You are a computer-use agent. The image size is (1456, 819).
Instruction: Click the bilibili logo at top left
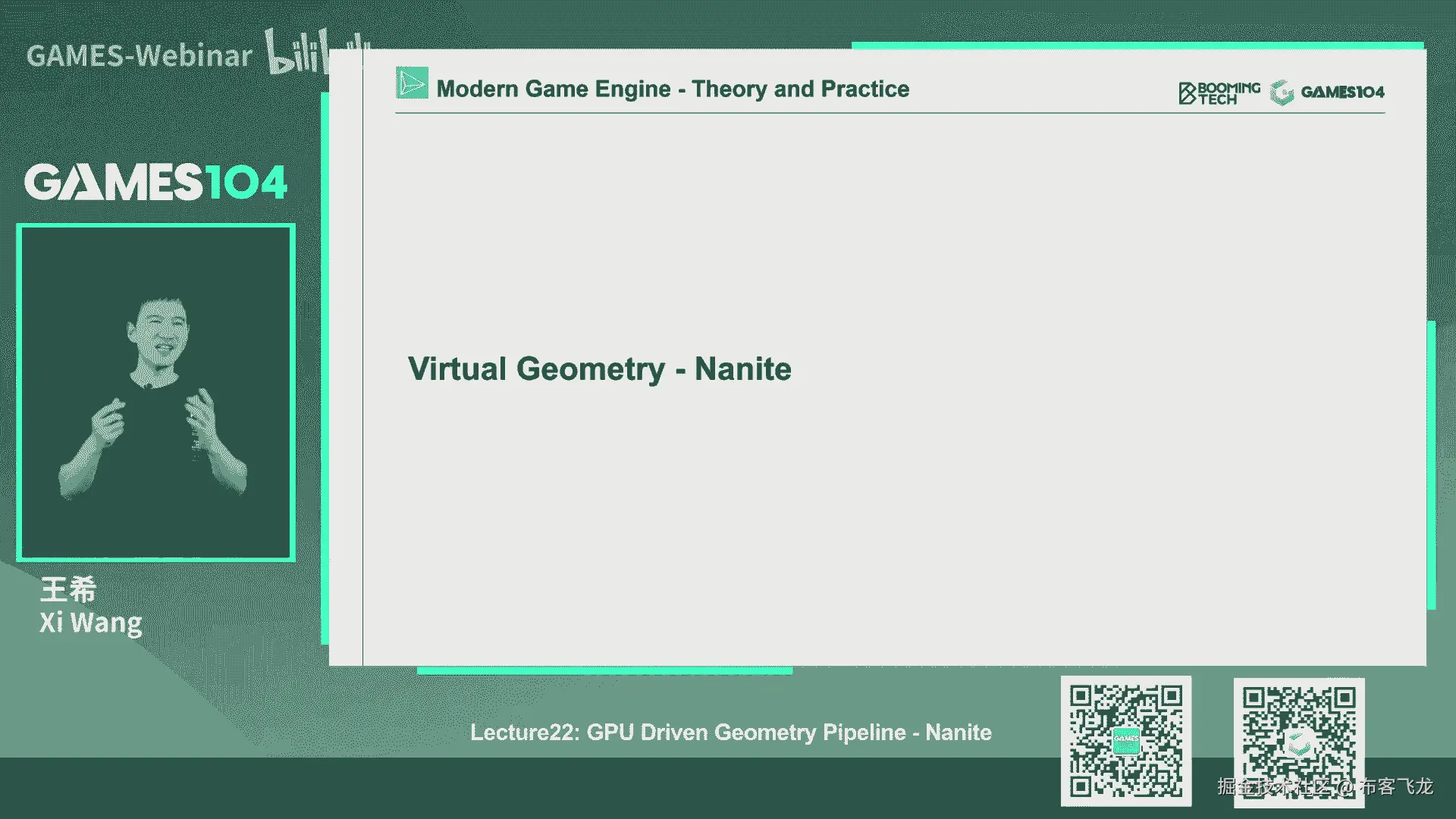tap(303, 52)
